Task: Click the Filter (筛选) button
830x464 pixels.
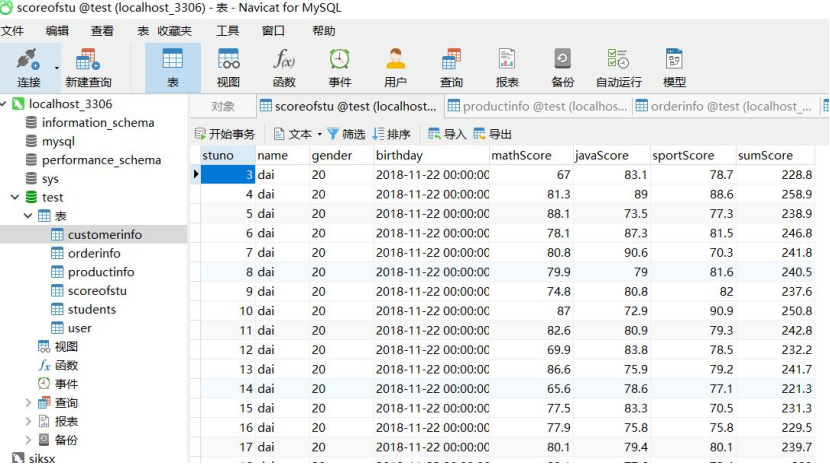Action: coord(346,134)
